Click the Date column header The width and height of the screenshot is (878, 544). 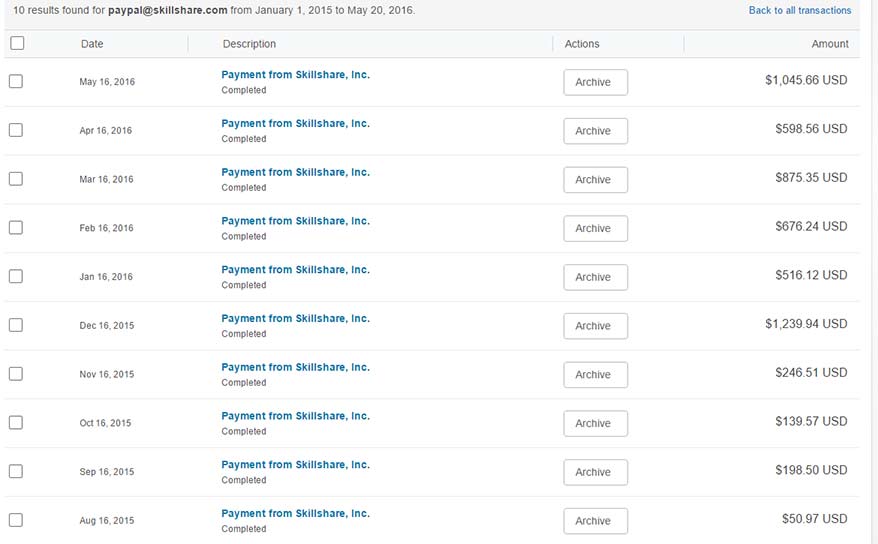pos(92,44)
